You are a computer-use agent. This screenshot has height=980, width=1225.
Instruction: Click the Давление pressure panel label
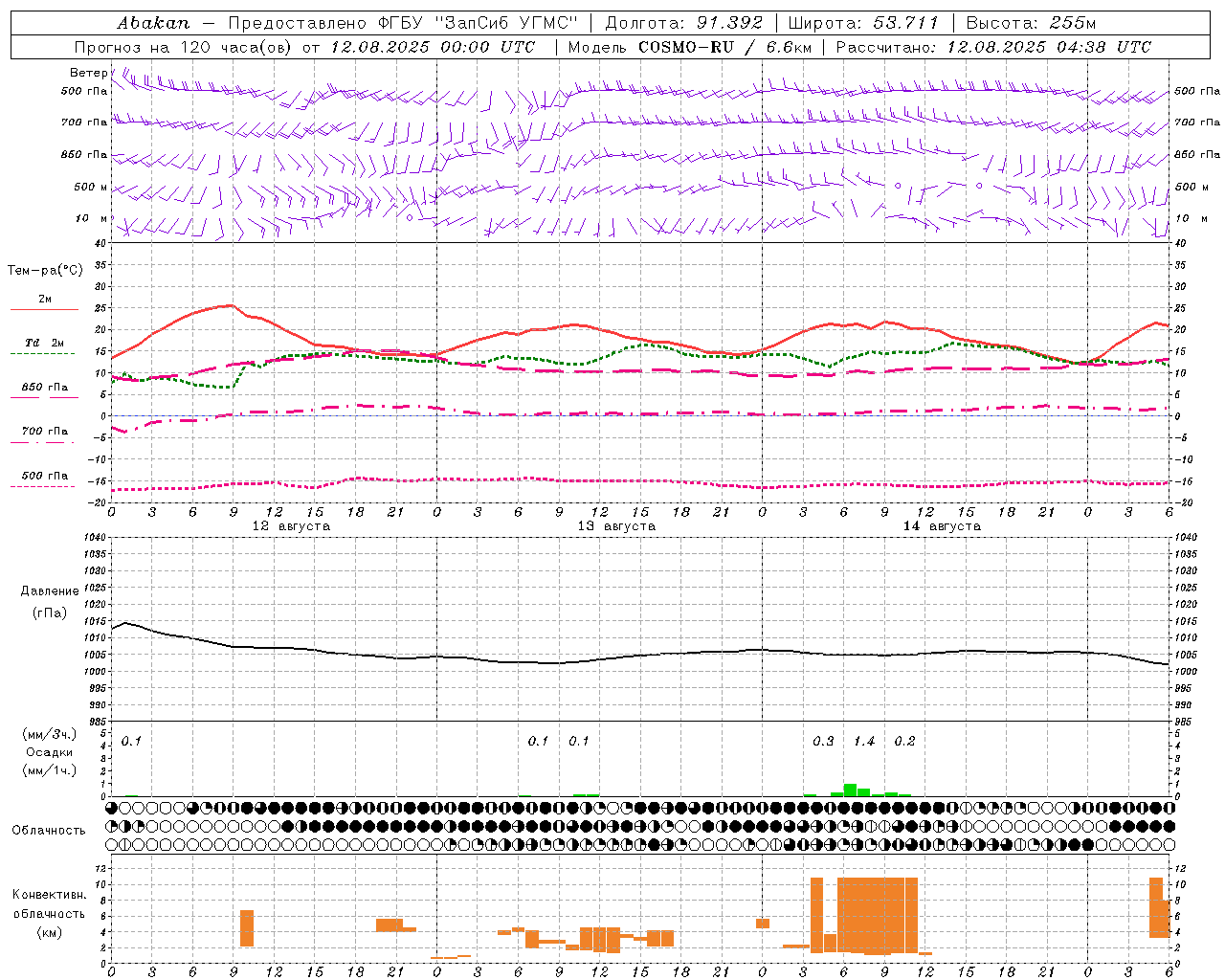pyautogui.click(x=50, y=591)
